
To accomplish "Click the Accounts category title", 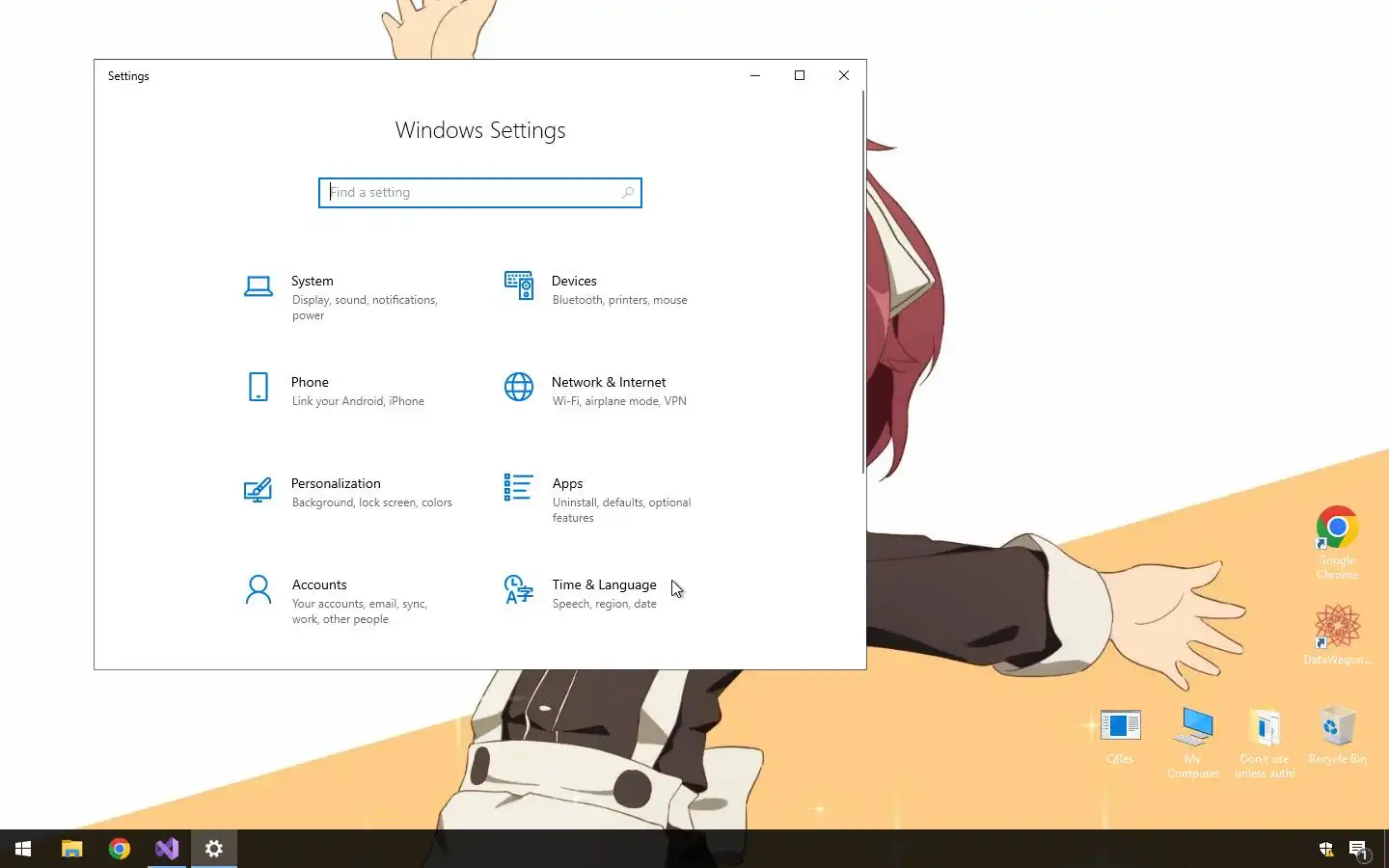I will (x=319, y=584).
